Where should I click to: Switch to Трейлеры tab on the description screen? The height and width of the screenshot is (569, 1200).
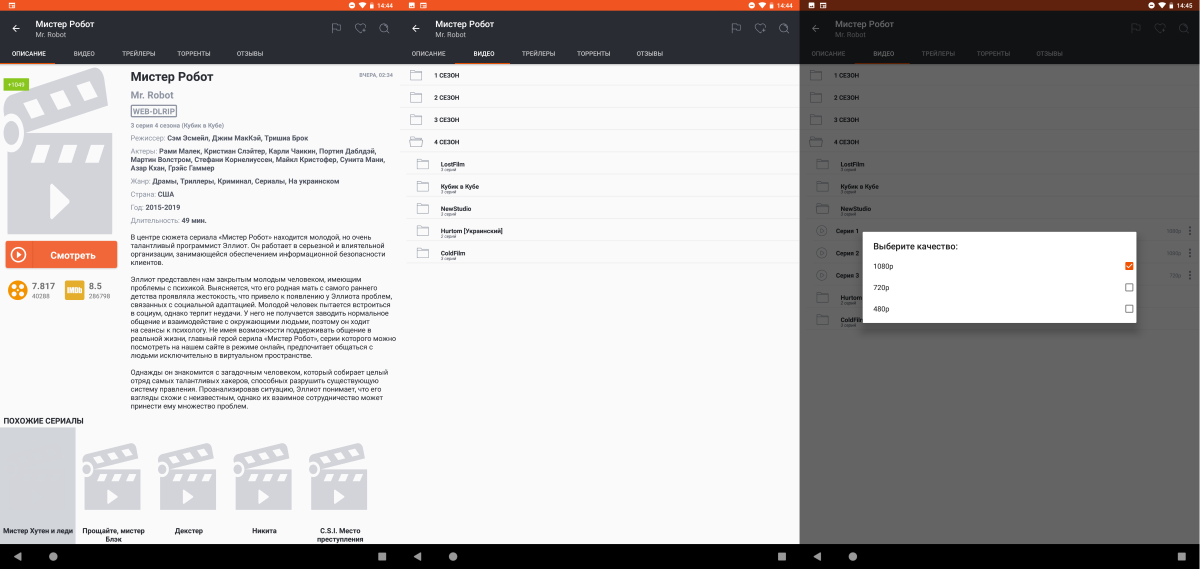(138, 53)
